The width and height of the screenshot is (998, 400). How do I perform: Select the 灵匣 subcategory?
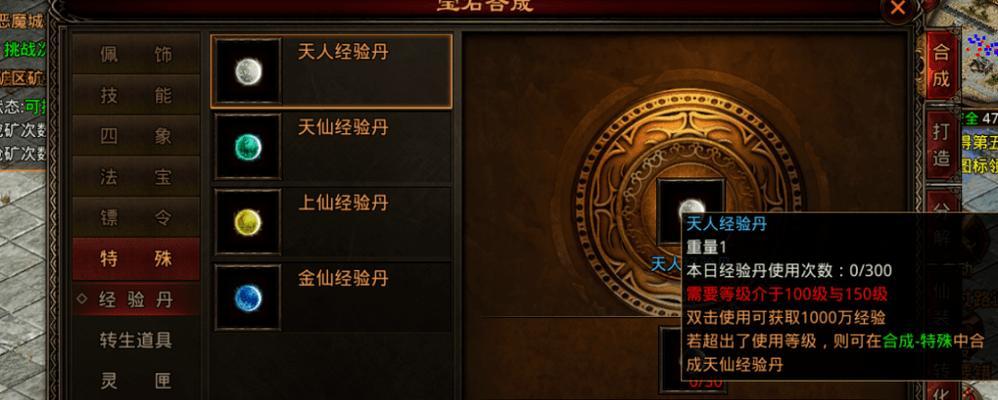pos(136,381)
